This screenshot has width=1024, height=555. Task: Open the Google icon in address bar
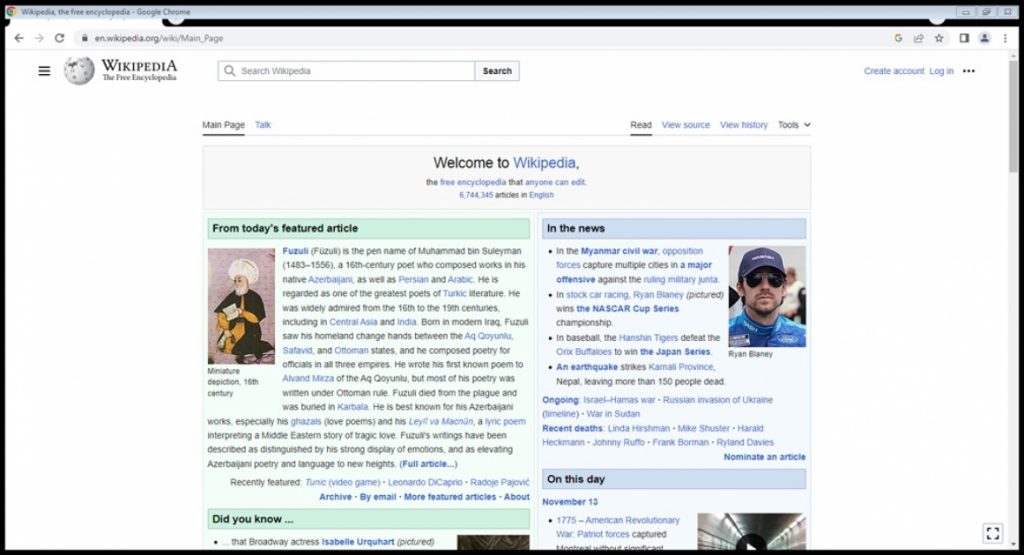899,38
